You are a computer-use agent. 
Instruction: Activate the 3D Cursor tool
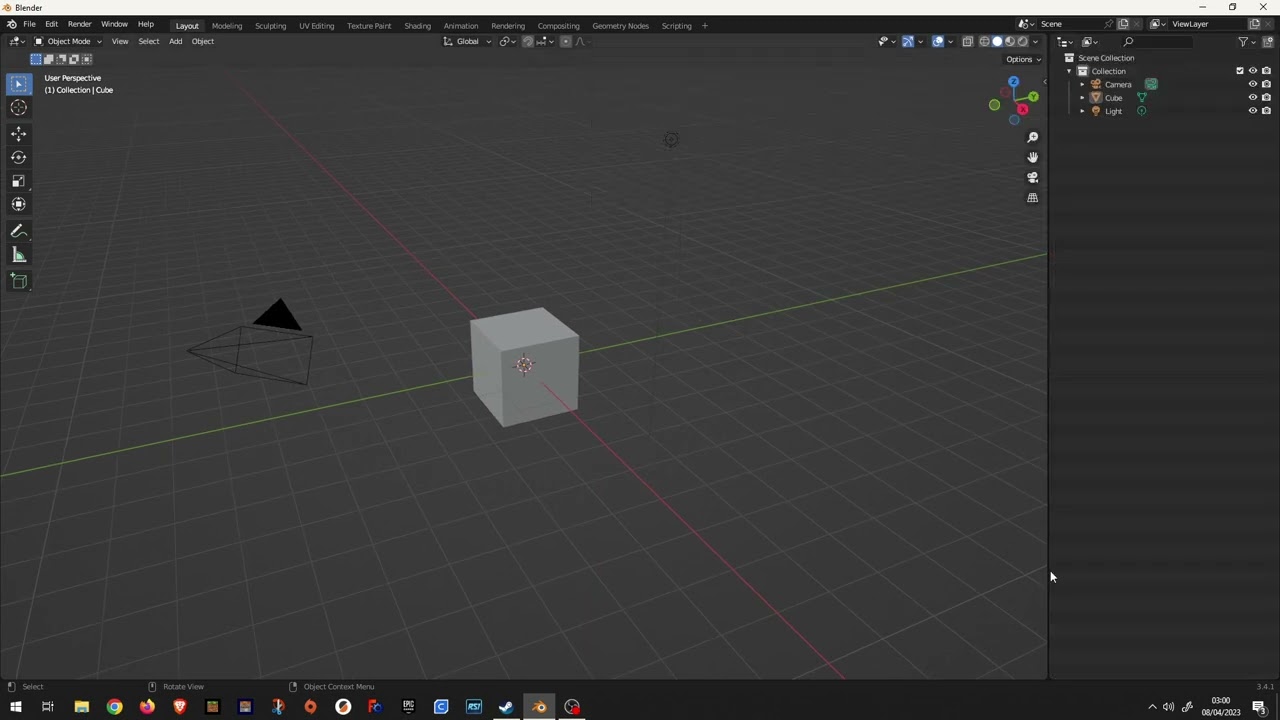[18, 108]
